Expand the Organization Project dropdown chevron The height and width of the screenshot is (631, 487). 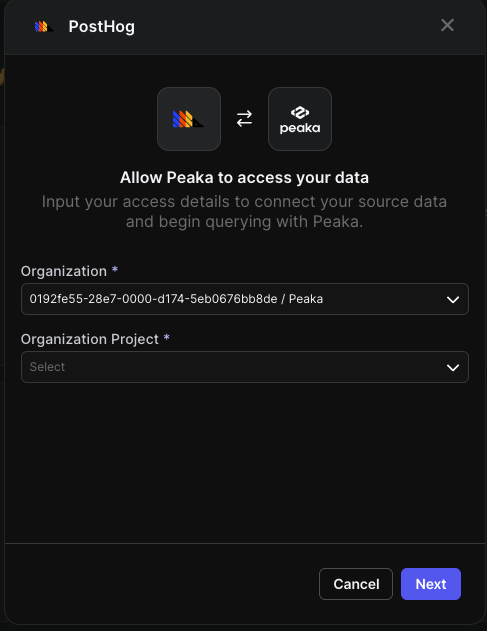pos(453,367)
